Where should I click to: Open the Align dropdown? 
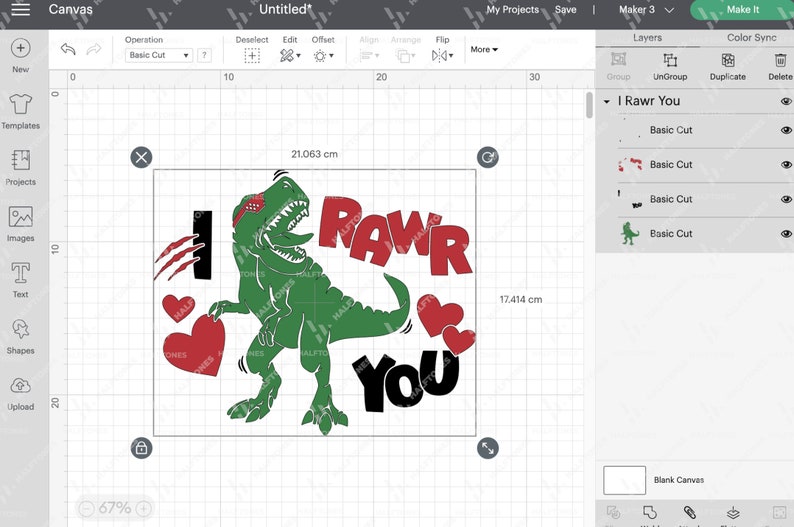(369, 56)
